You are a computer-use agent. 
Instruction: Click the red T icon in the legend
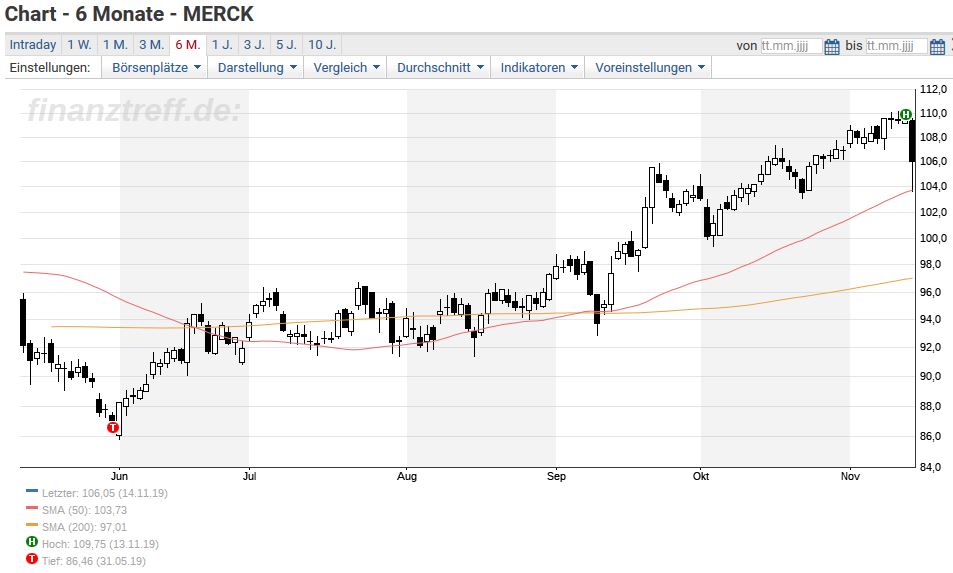[x=32, y=558]
